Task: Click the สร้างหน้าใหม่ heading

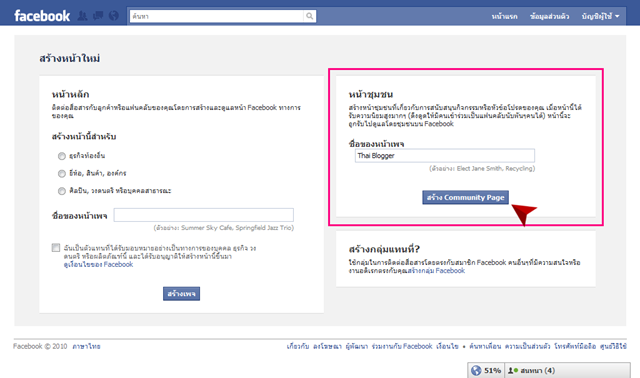Action: pos(70,58)
